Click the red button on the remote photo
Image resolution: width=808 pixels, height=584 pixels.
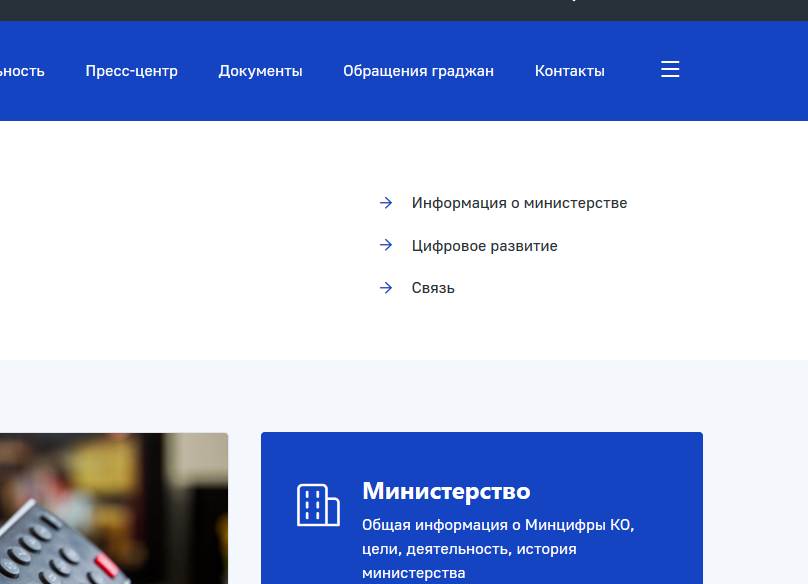(105, 564)
